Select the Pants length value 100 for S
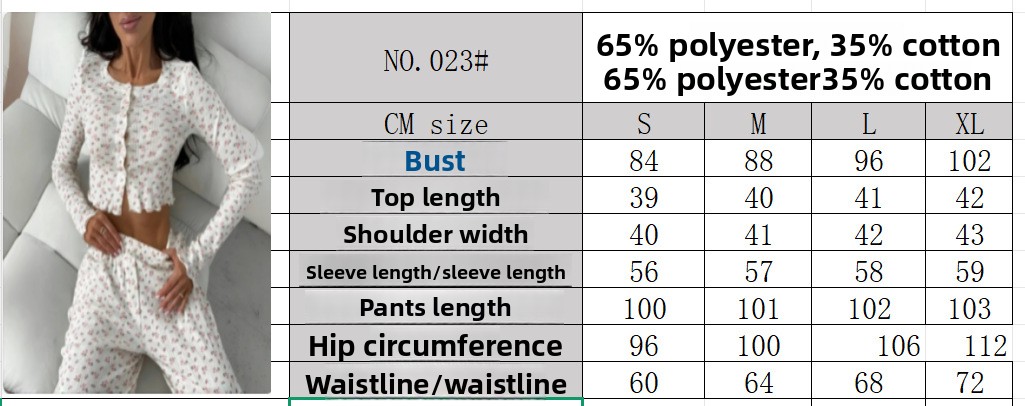Image resolution: width=1025 pixels, height=406 pixels. click(x=644, y=309)
